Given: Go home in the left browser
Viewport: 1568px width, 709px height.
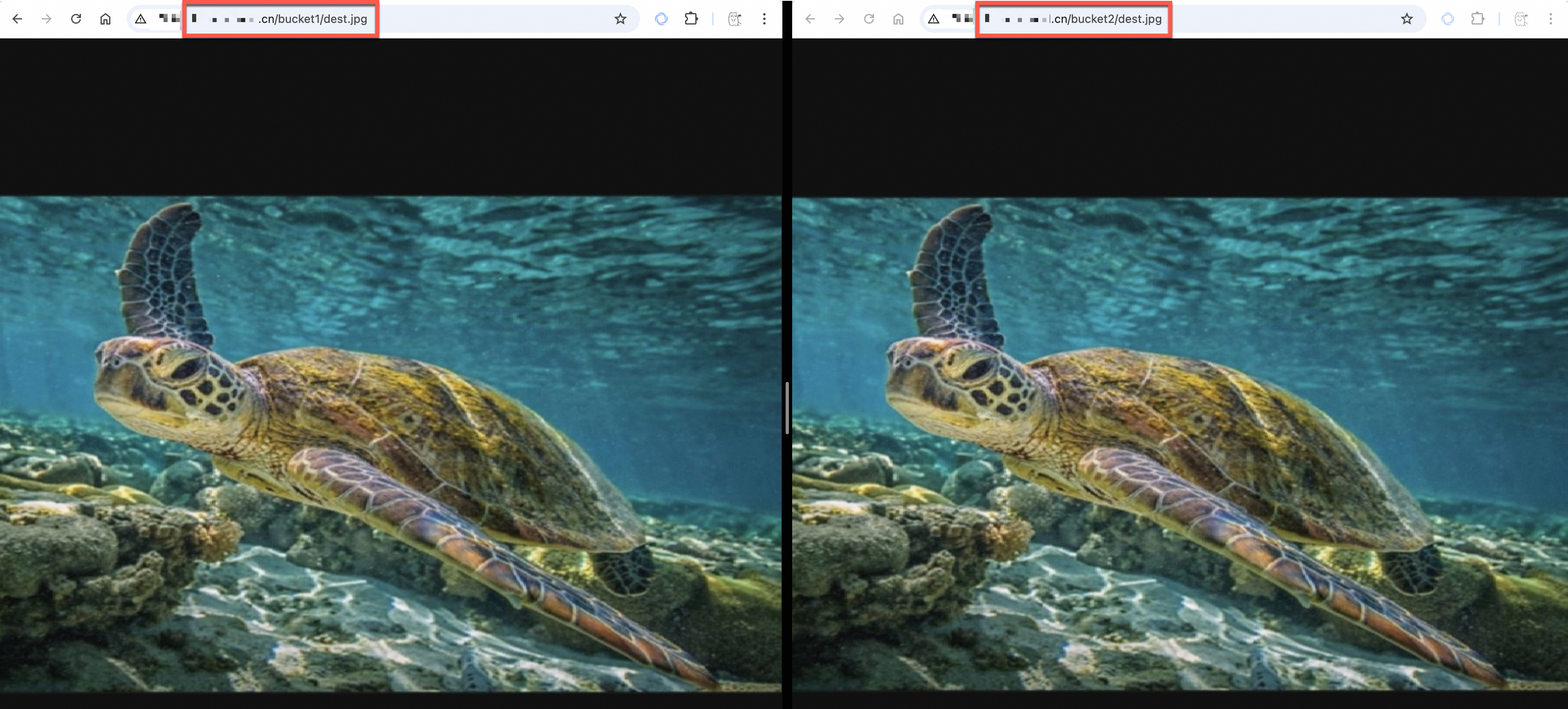Looking at the screenshot, I should pyautogui.click(x=105, y=19).
